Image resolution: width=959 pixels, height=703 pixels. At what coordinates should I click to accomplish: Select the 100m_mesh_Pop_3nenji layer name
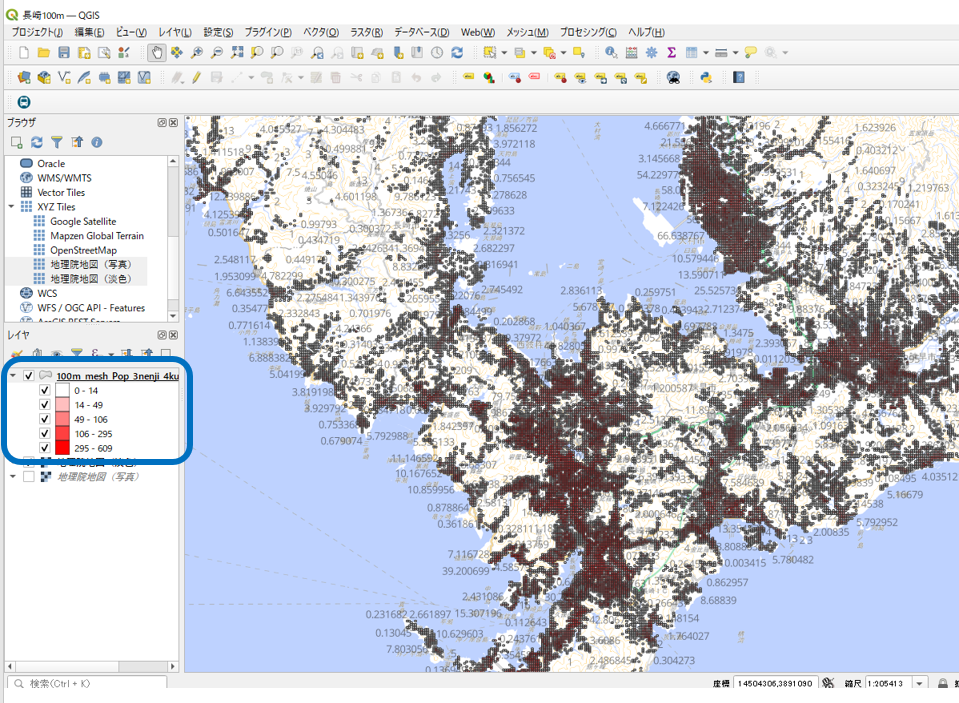117,376
